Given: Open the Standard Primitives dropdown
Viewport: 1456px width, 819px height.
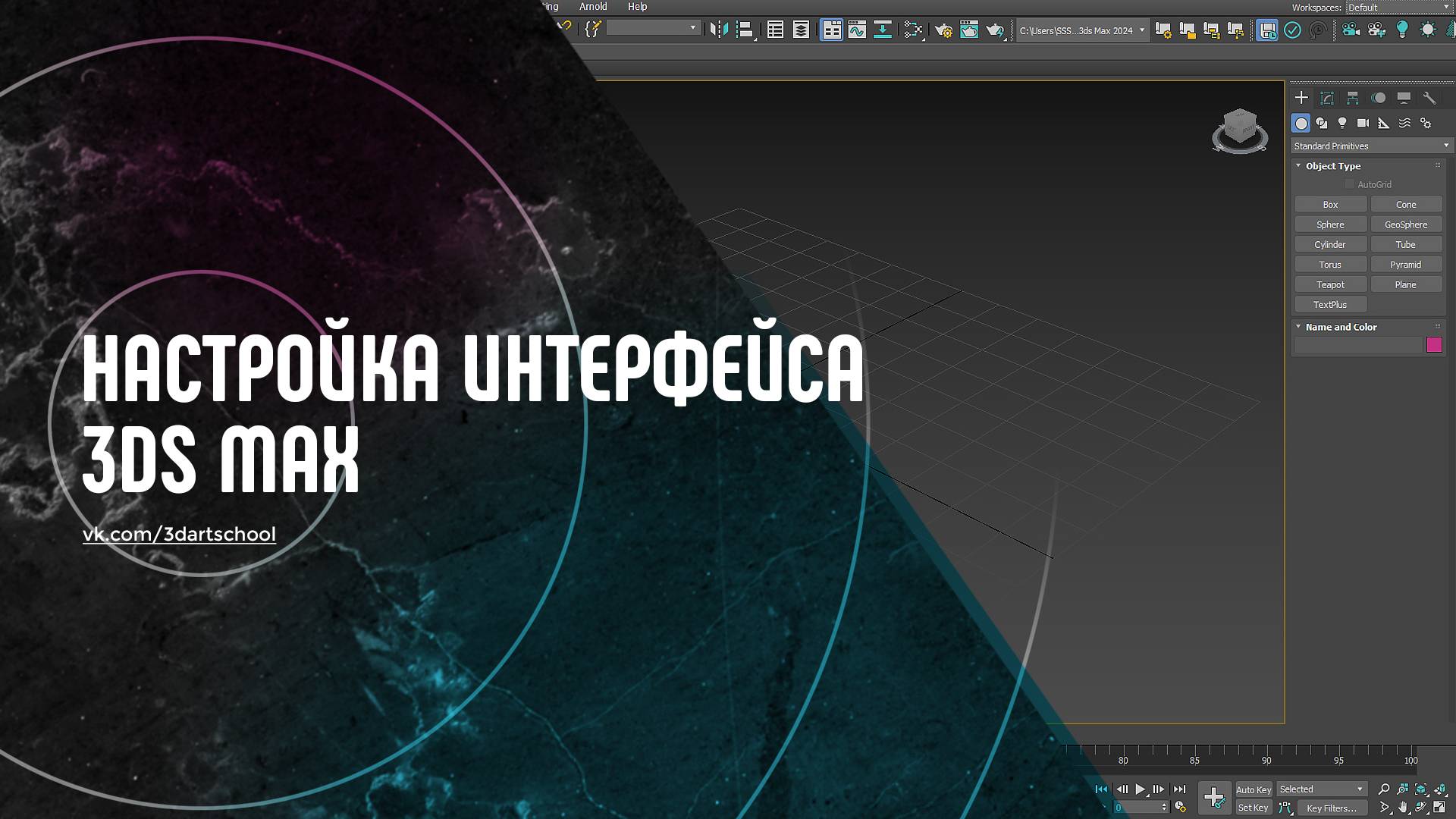Looking at the screenshot, I should click(x=1371, y=146).
